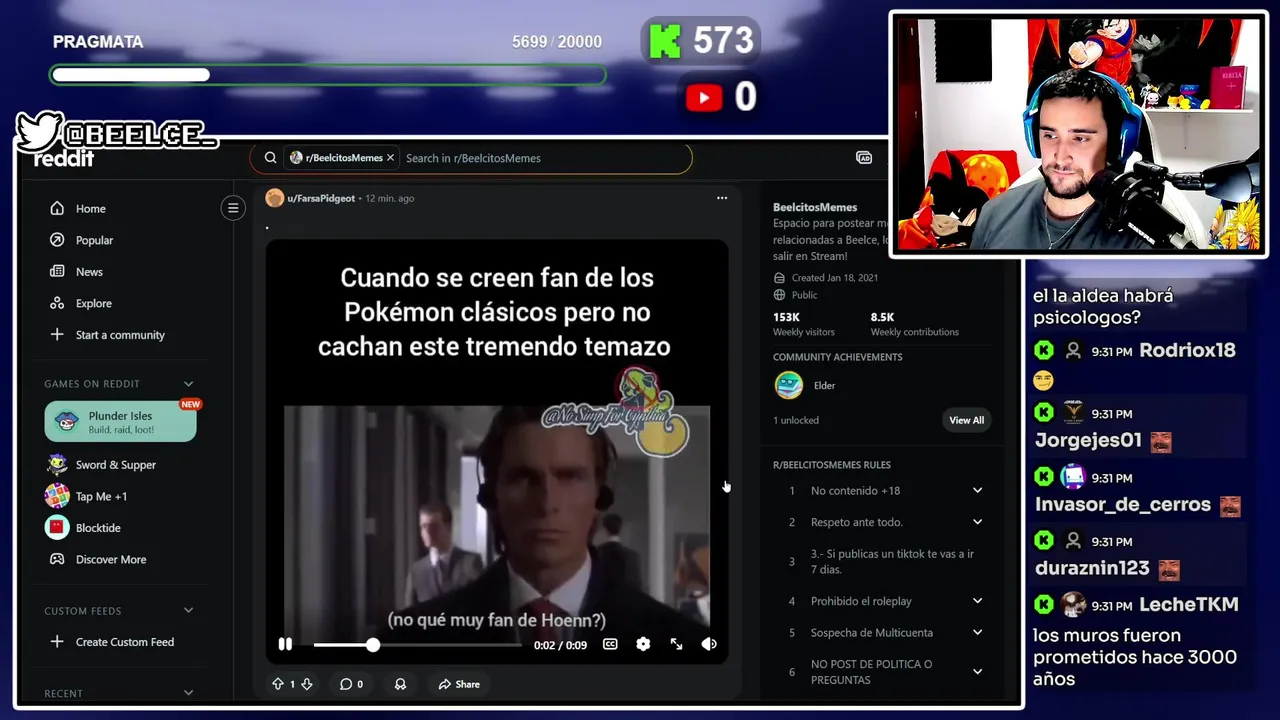1280x720 pixels.
Task: Open u/FarsaPidgeot profile avatar
Action: pyautogui.click(x=274, y=198)
